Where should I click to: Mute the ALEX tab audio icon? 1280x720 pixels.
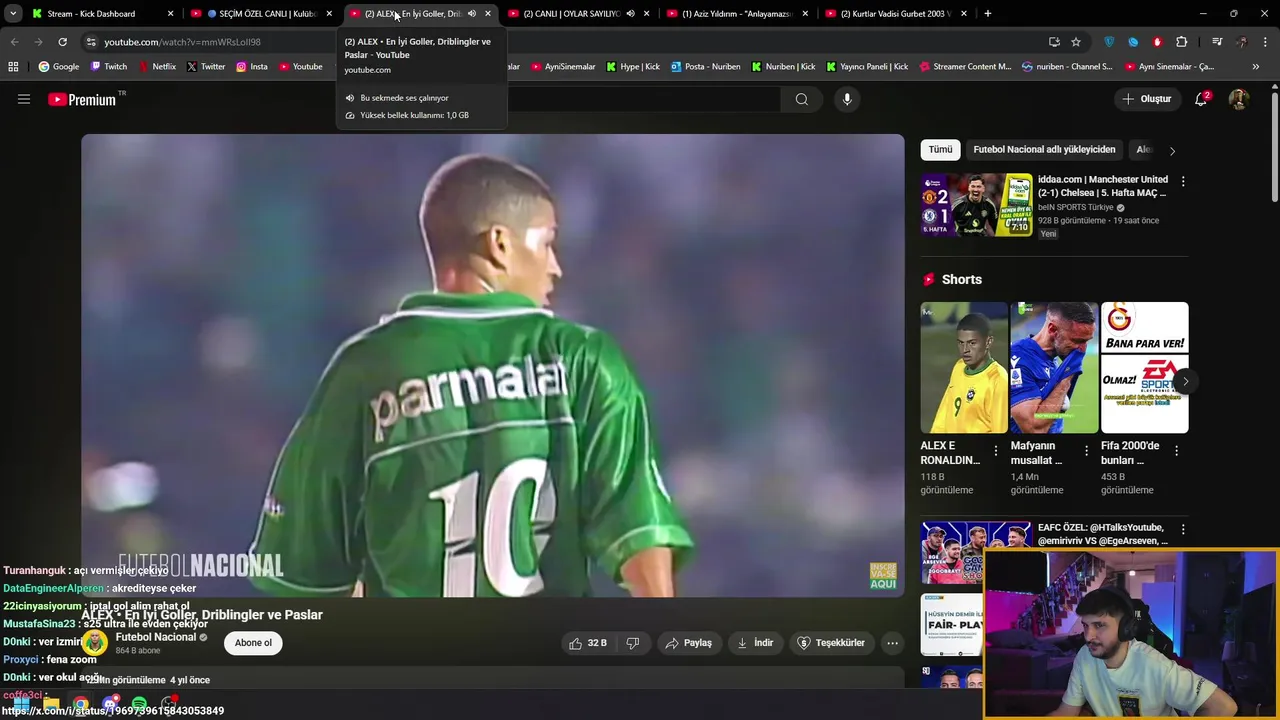471,14
